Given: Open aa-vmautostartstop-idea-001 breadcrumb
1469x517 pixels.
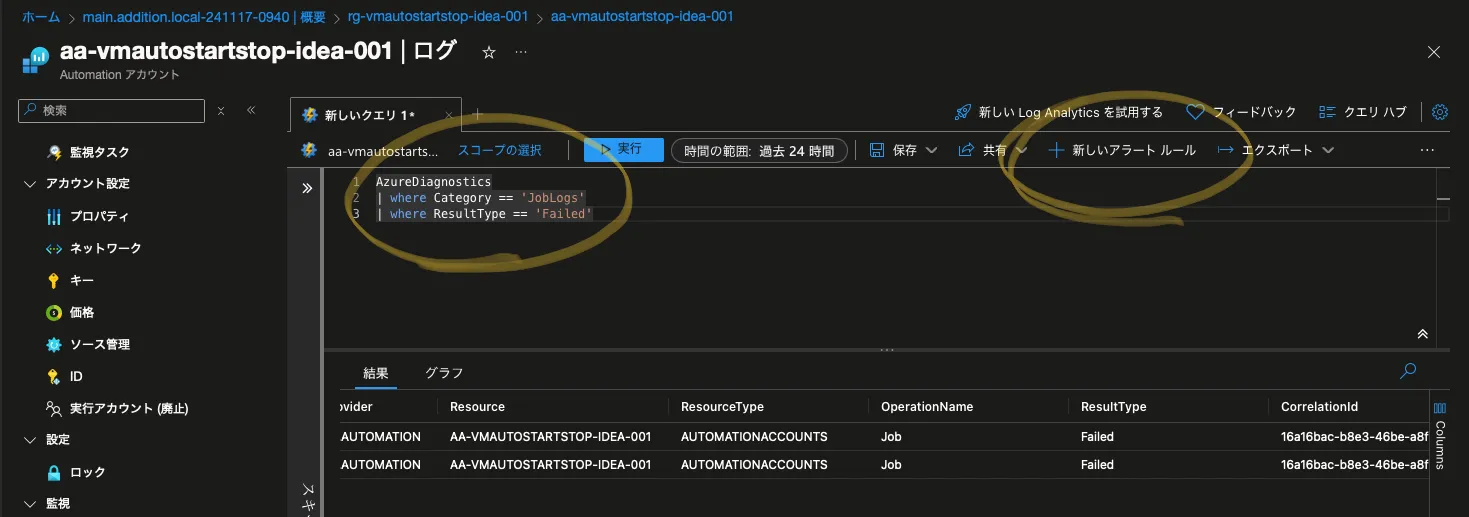Looking at the screenshot, I should click(642, 17).
